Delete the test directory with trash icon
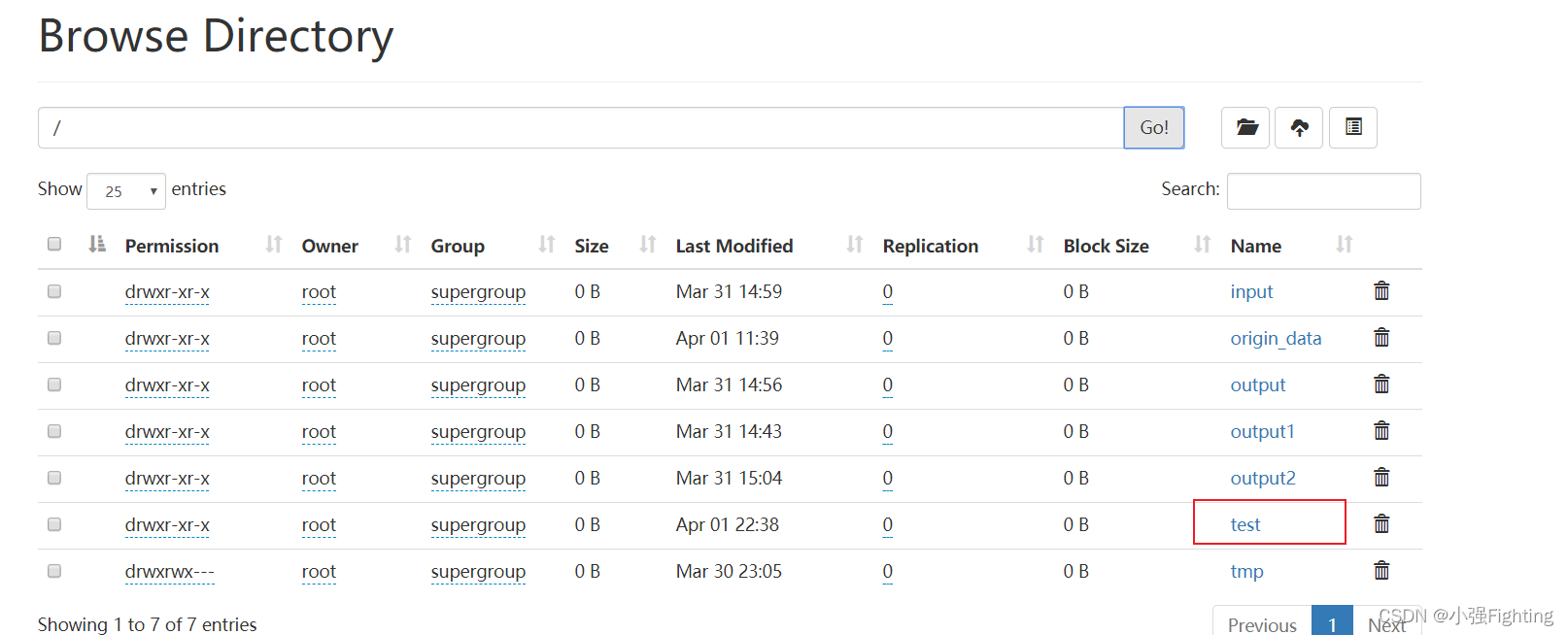The image size is (1568, 635). pos(1381,523)
